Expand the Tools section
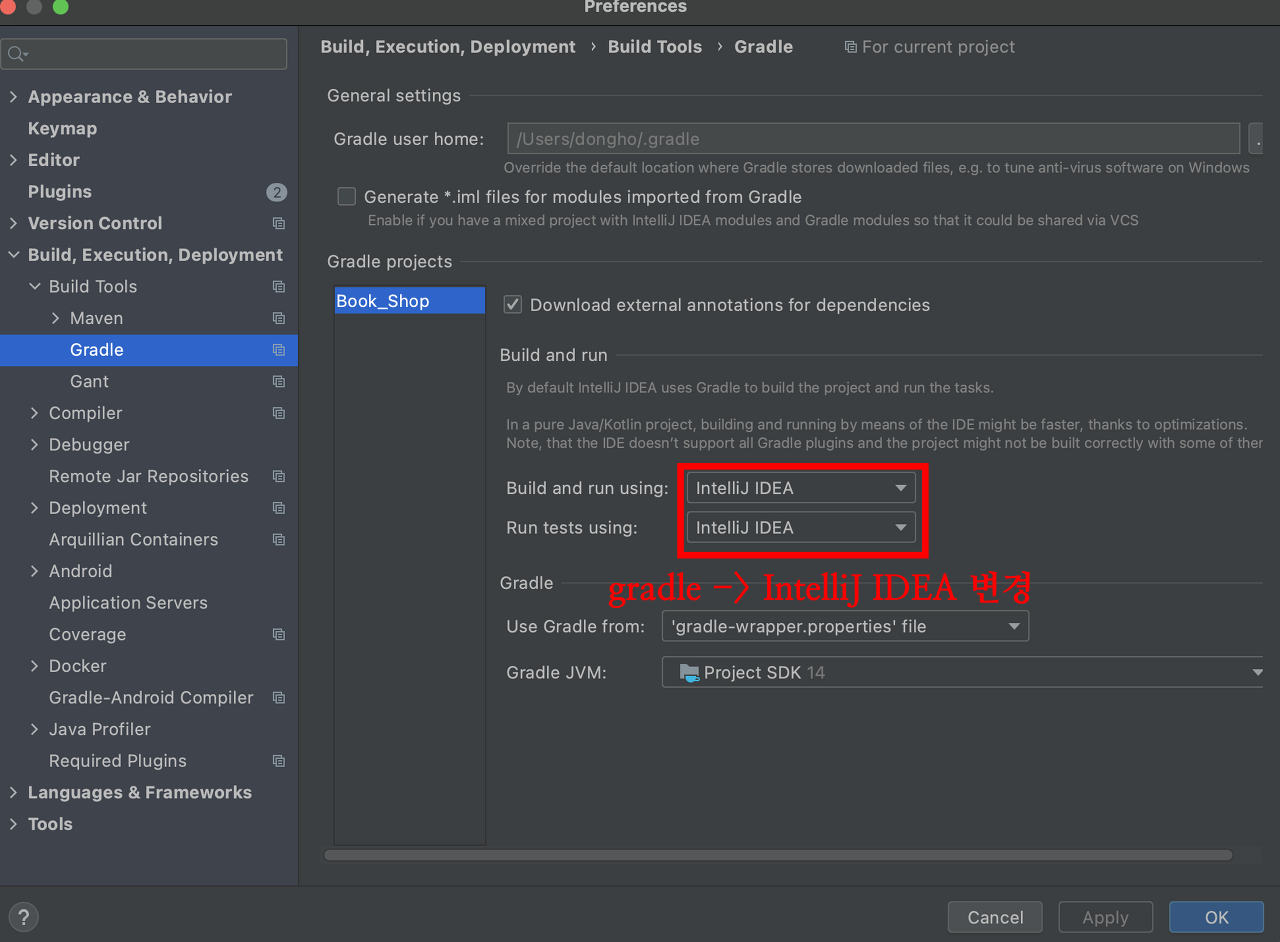This screenshot has width=1280, height=942. click(13, 824)
